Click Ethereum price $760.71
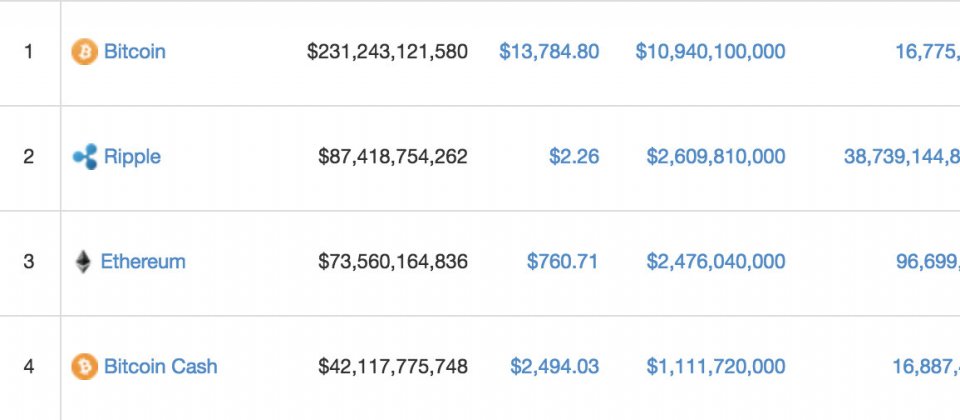The width and height of the screenshot is (960, 420). (563, 261)
